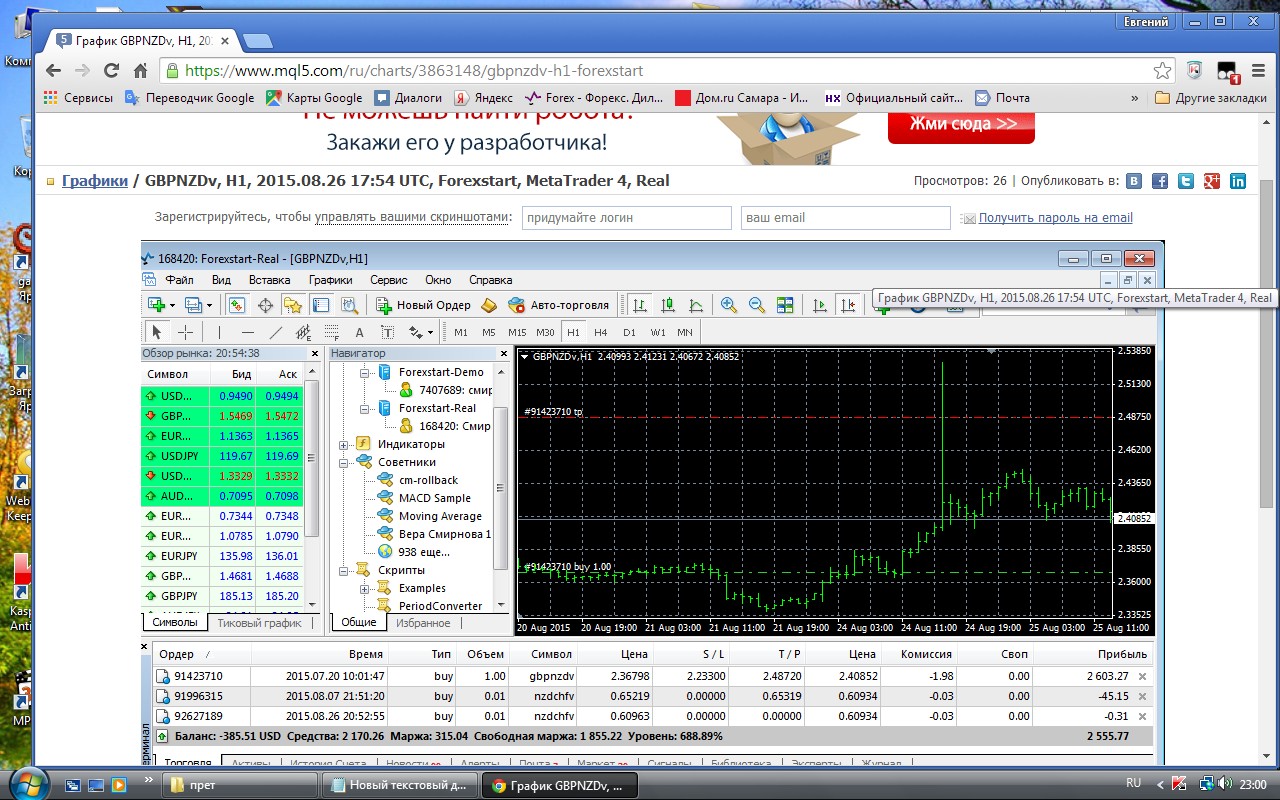Switch to the Тиковый график tab
Image resolution: width=1280 pixels, height=800 pixels.
click(259, 623)
